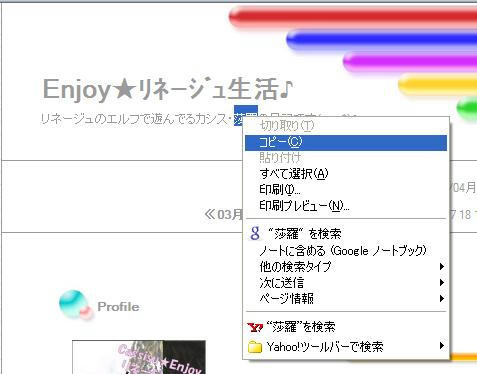Click the folder icon beside Yahoo!ツールバーで検索
The width and height of the screenshot is (477, 374).
255,347
